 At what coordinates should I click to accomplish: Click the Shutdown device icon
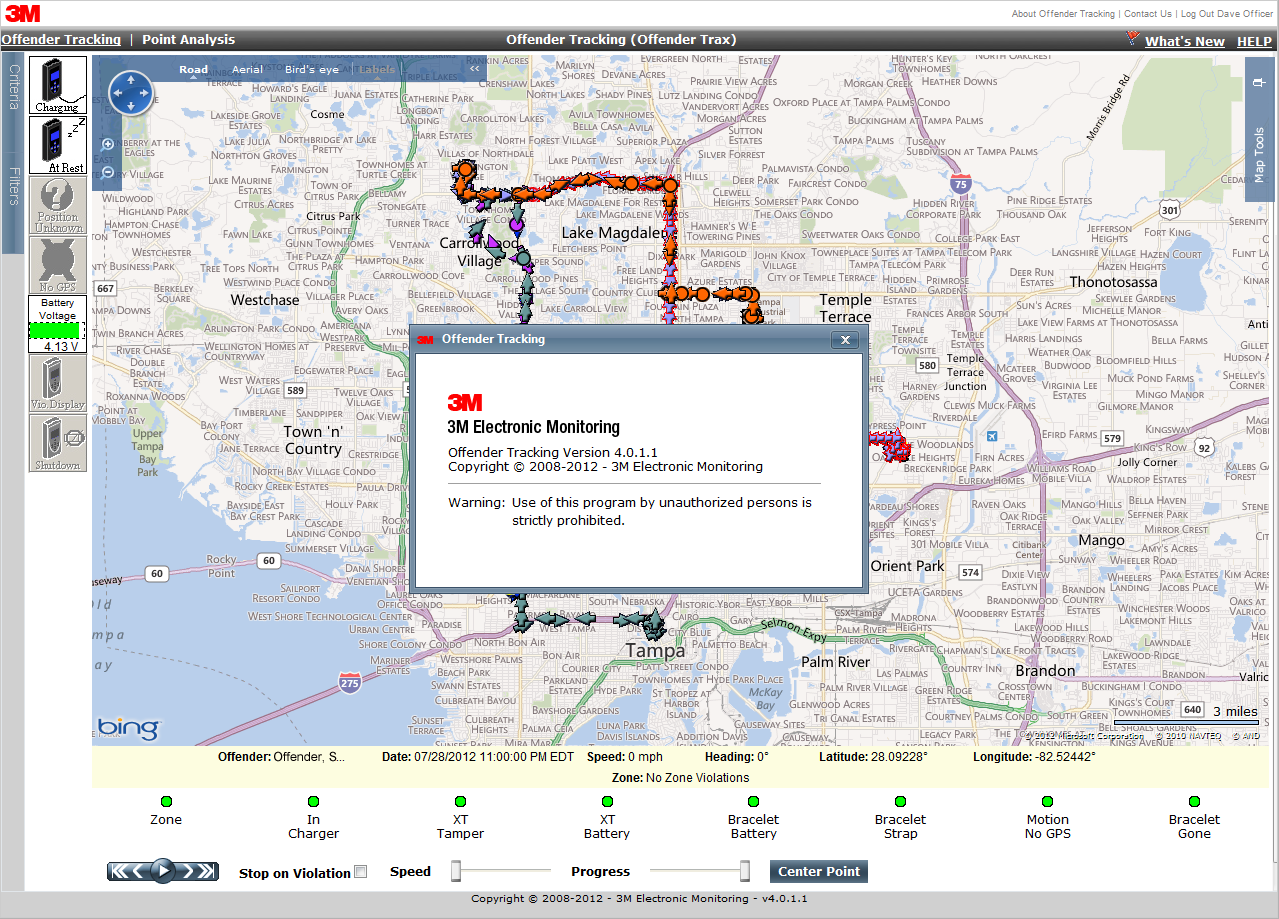57,443
